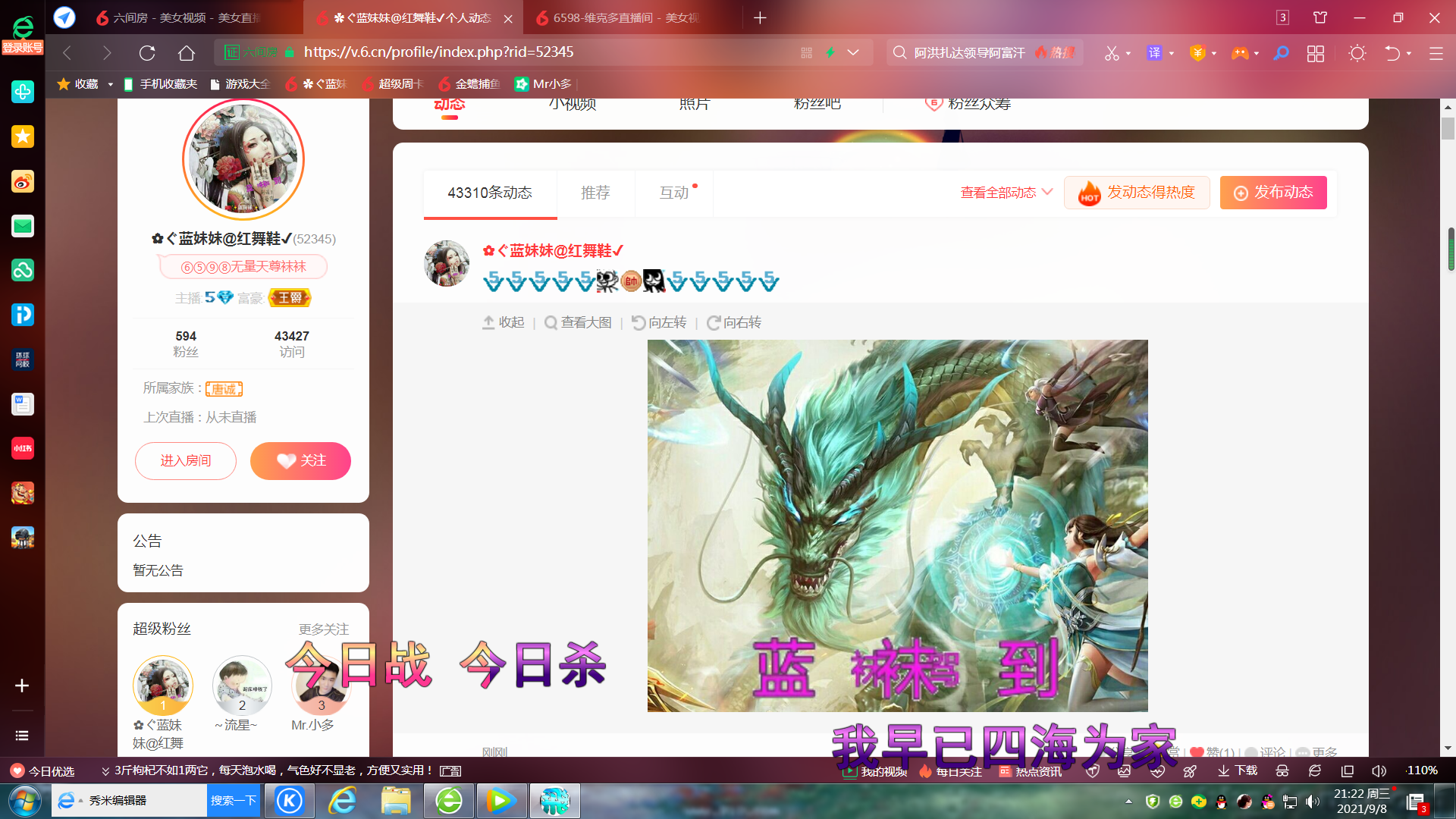Open the extensions grid icon
Viewport: 1456px width, 819px height.
1316,53
